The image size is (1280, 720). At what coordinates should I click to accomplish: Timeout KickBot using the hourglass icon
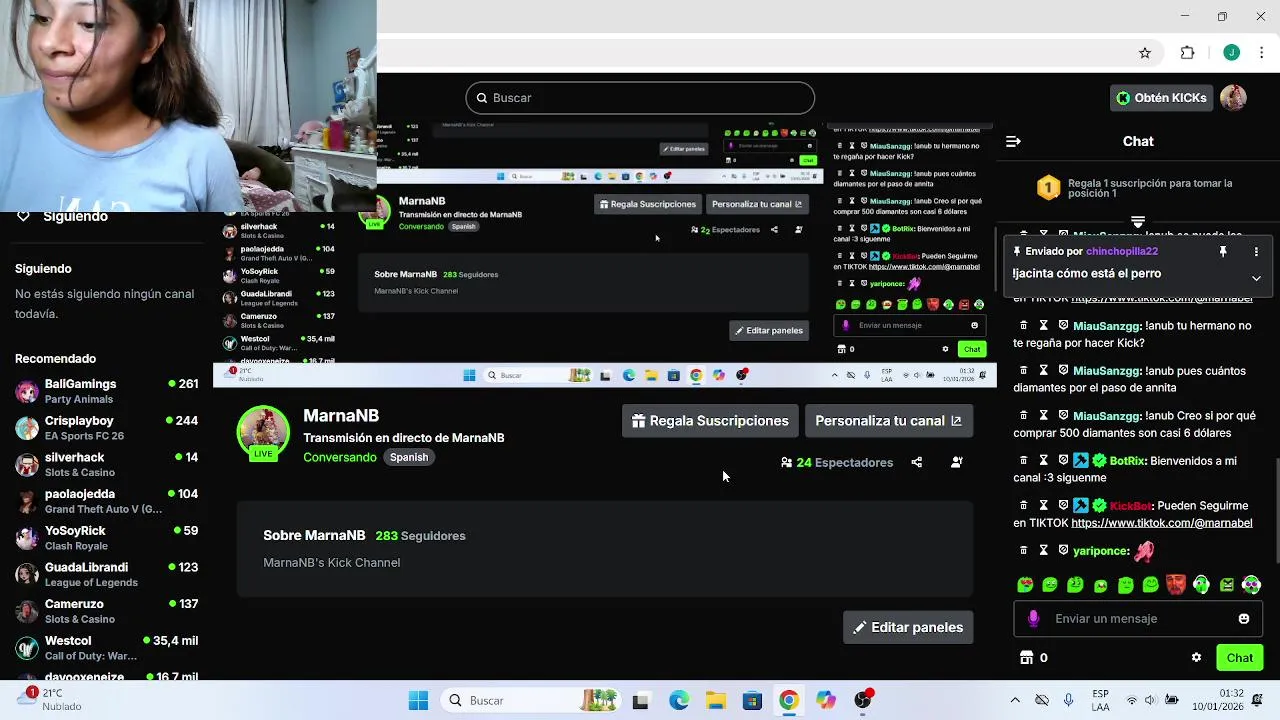pyautogui.click(x=1043, y=506)
